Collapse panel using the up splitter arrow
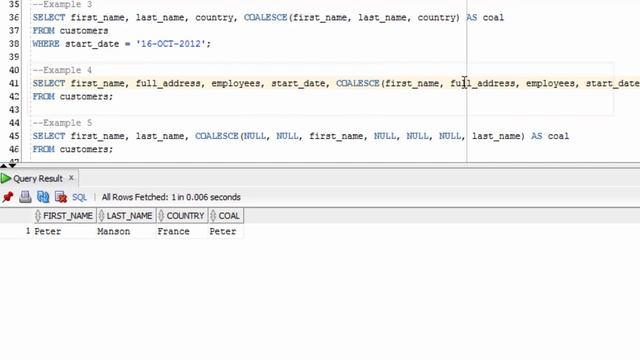Screen dimensions: 640x360 (3, 166)
